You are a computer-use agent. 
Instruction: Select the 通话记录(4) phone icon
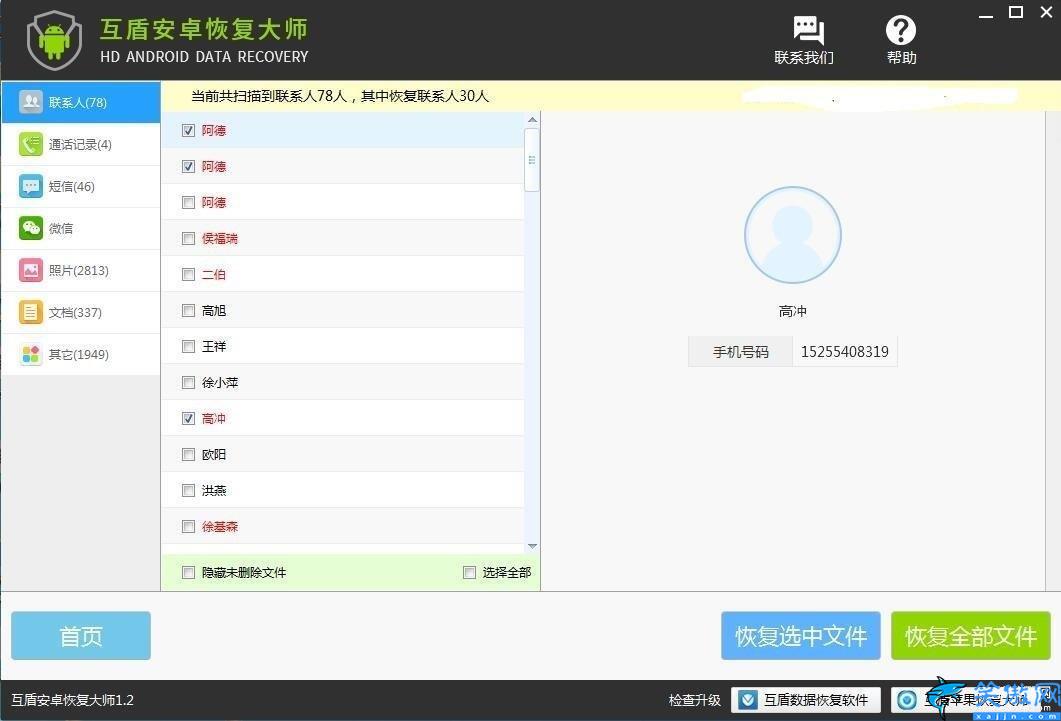[x=30, y=144]
